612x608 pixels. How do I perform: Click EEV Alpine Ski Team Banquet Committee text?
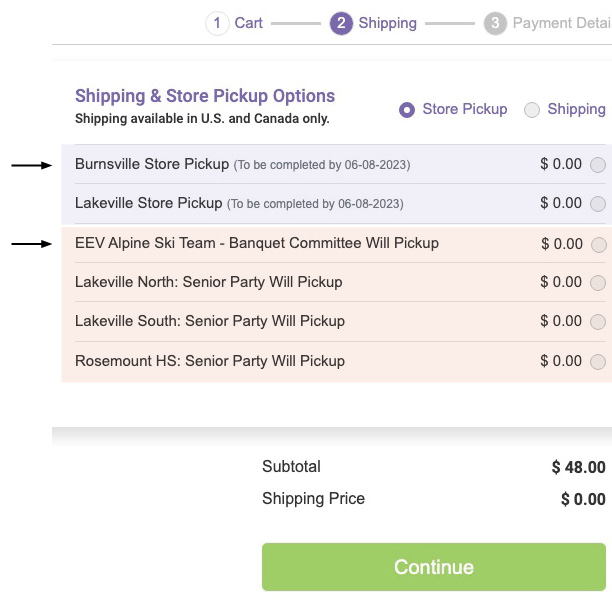click(x=256, y=243)
